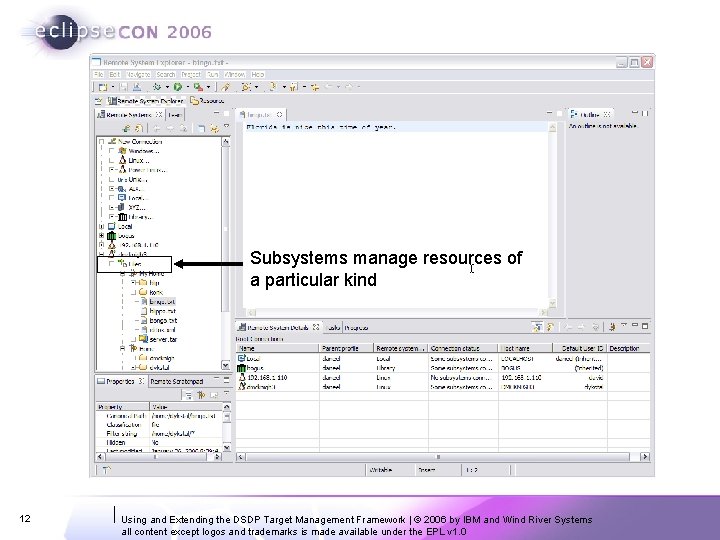Click the Properties view horizontal scrollbar thumb
The image size is (720, 540).
click(x=154, y=457)
